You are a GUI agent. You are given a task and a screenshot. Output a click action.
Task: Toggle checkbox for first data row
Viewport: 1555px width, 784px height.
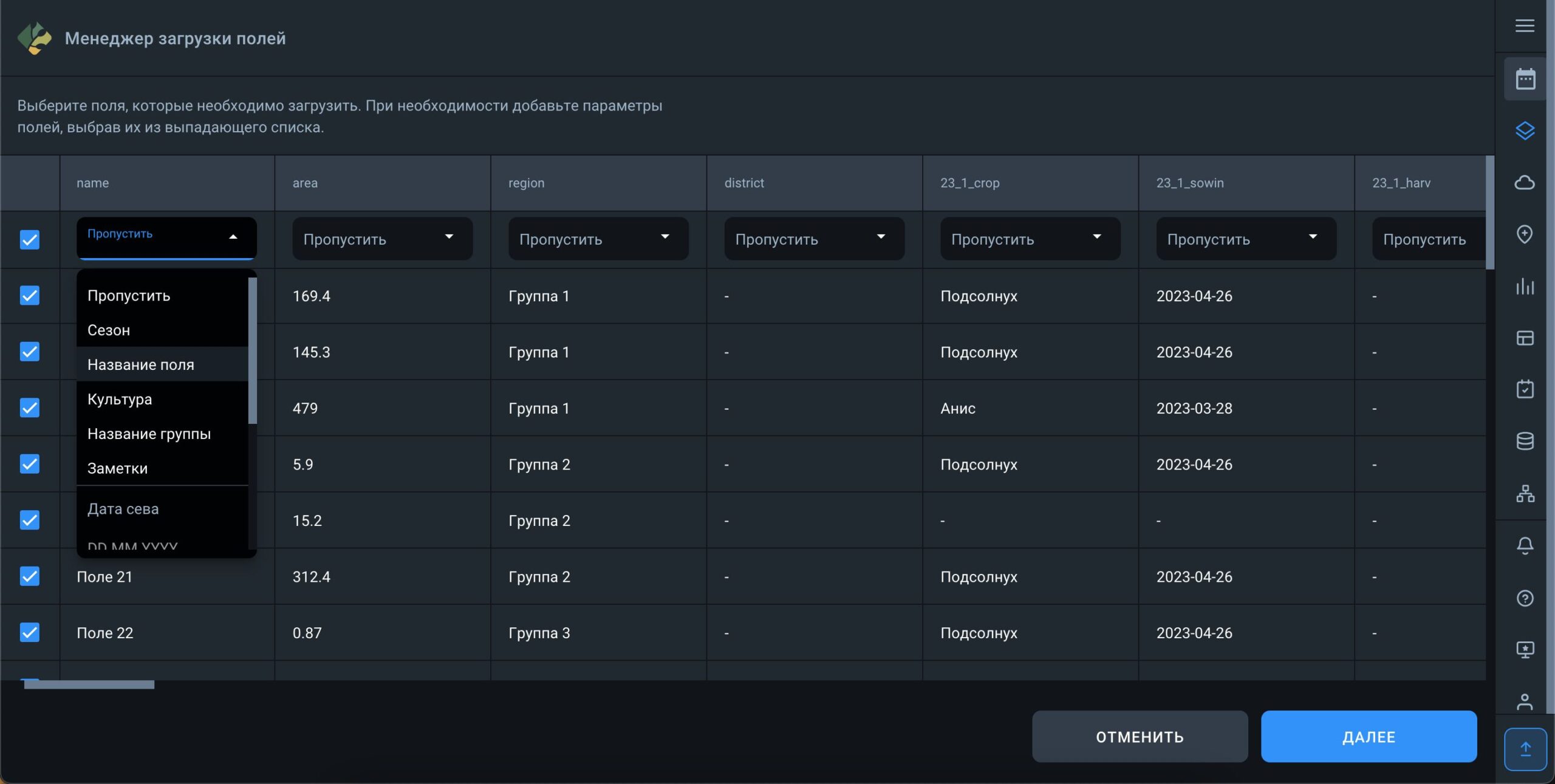click(30, 295)
